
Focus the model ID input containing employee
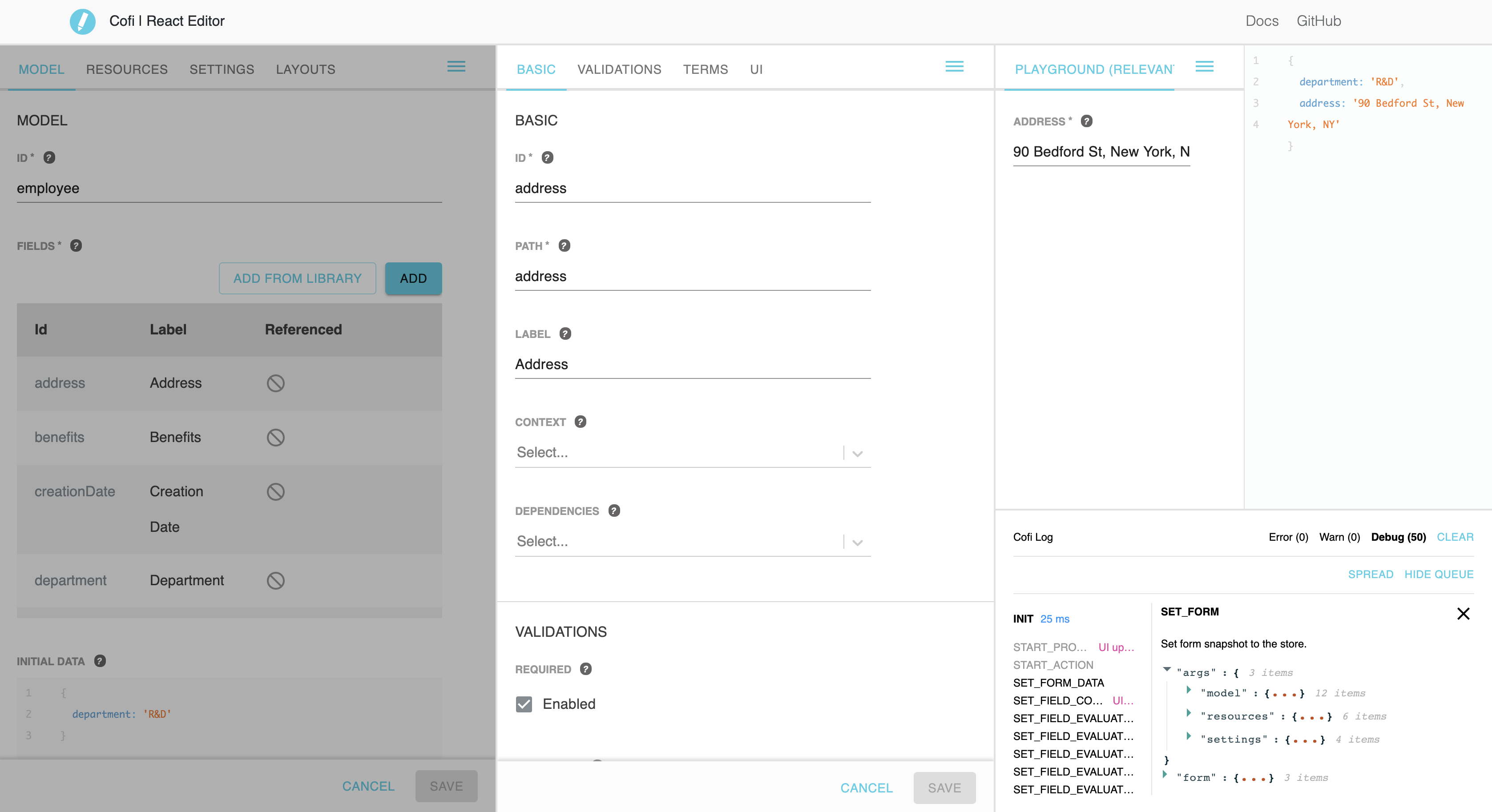pyautogui.click(x=229, y=188)
